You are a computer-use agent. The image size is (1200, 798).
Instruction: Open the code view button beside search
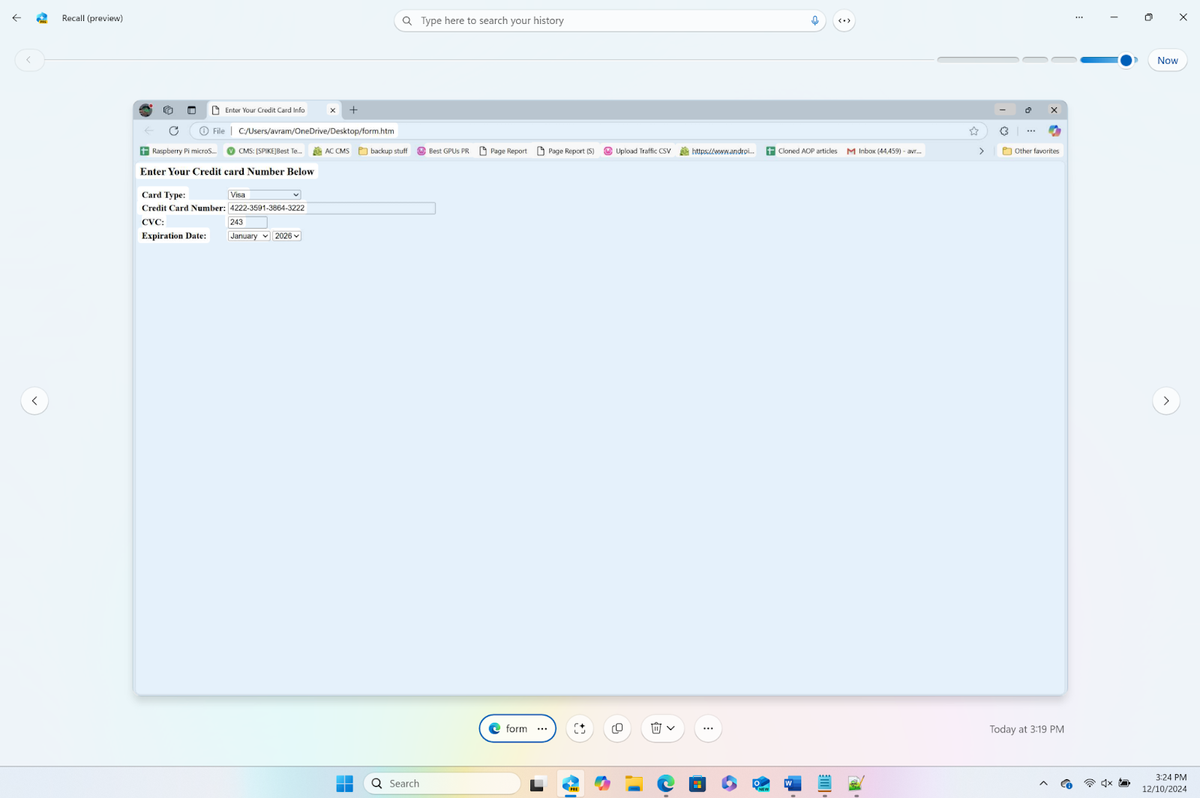click(844, 20)
